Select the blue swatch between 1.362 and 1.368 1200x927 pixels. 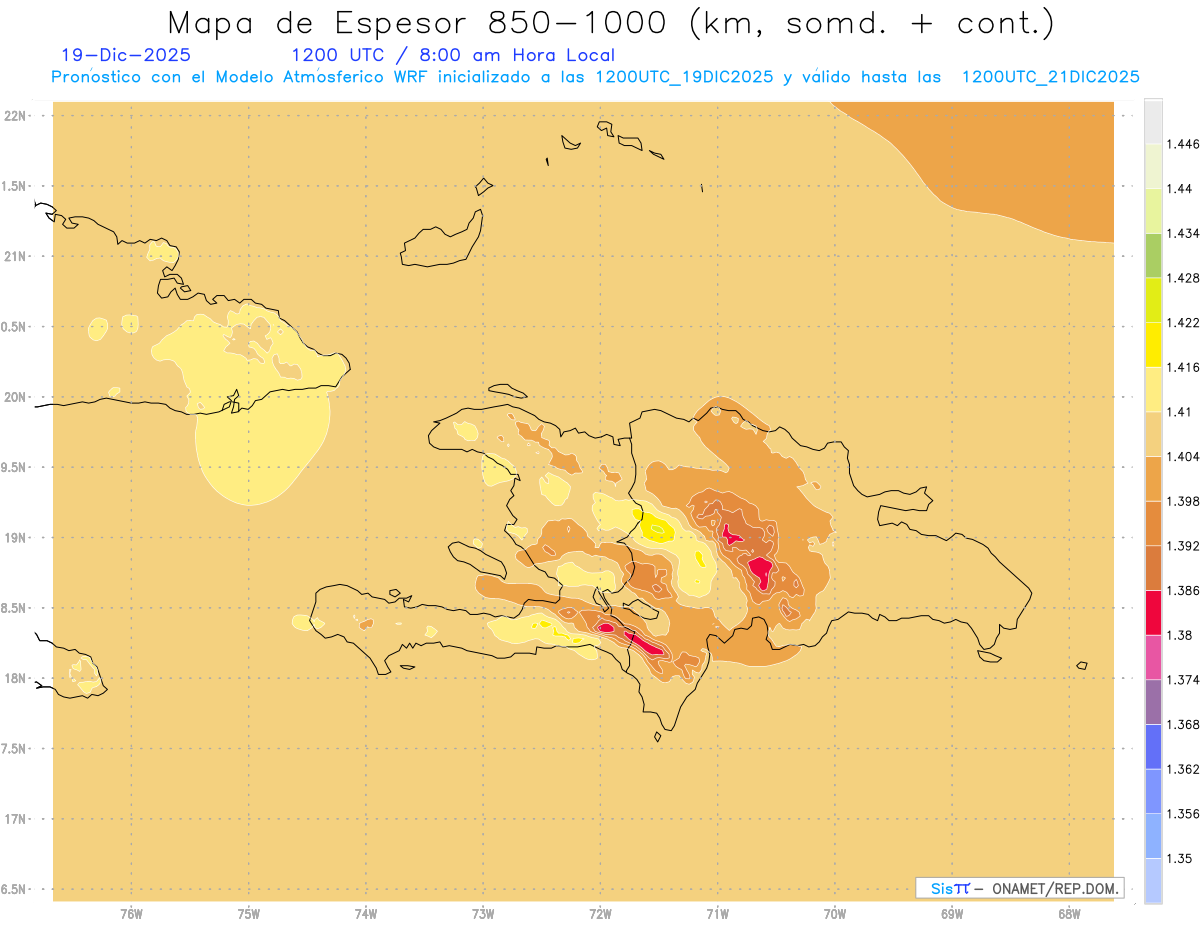pyautogui.click(x=1153, y=747)
